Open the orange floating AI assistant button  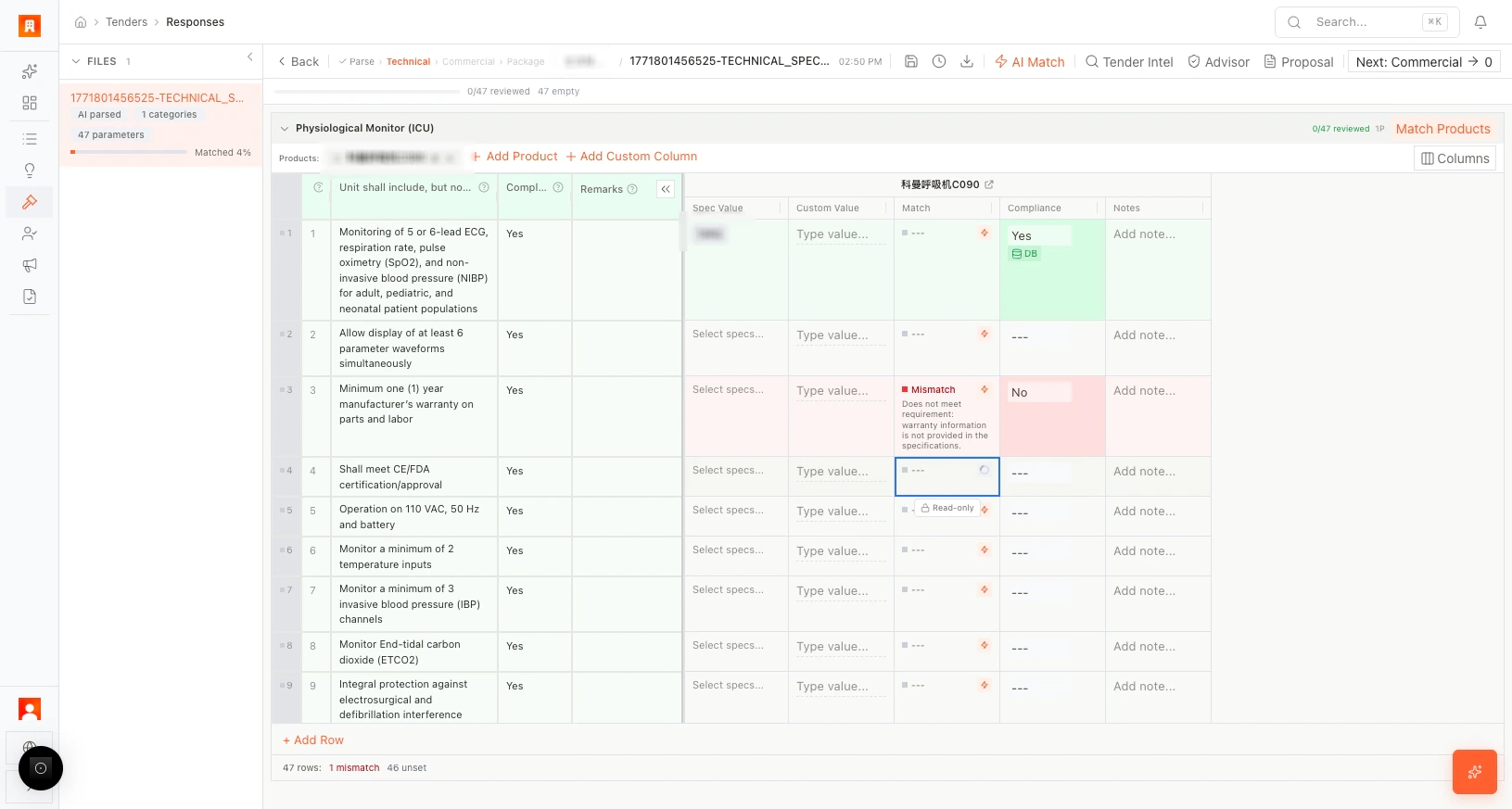coord(1475,772)
